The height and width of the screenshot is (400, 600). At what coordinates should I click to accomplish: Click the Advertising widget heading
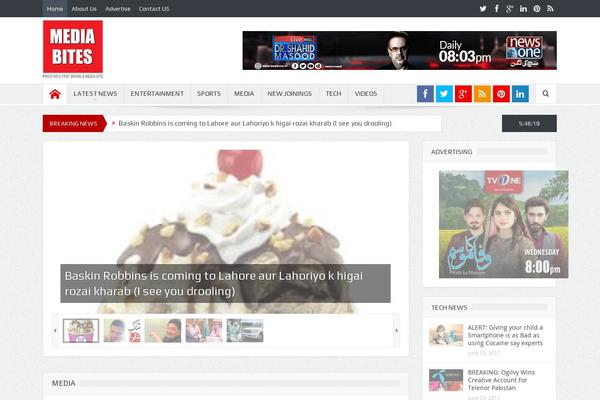(x=452, y=152)
